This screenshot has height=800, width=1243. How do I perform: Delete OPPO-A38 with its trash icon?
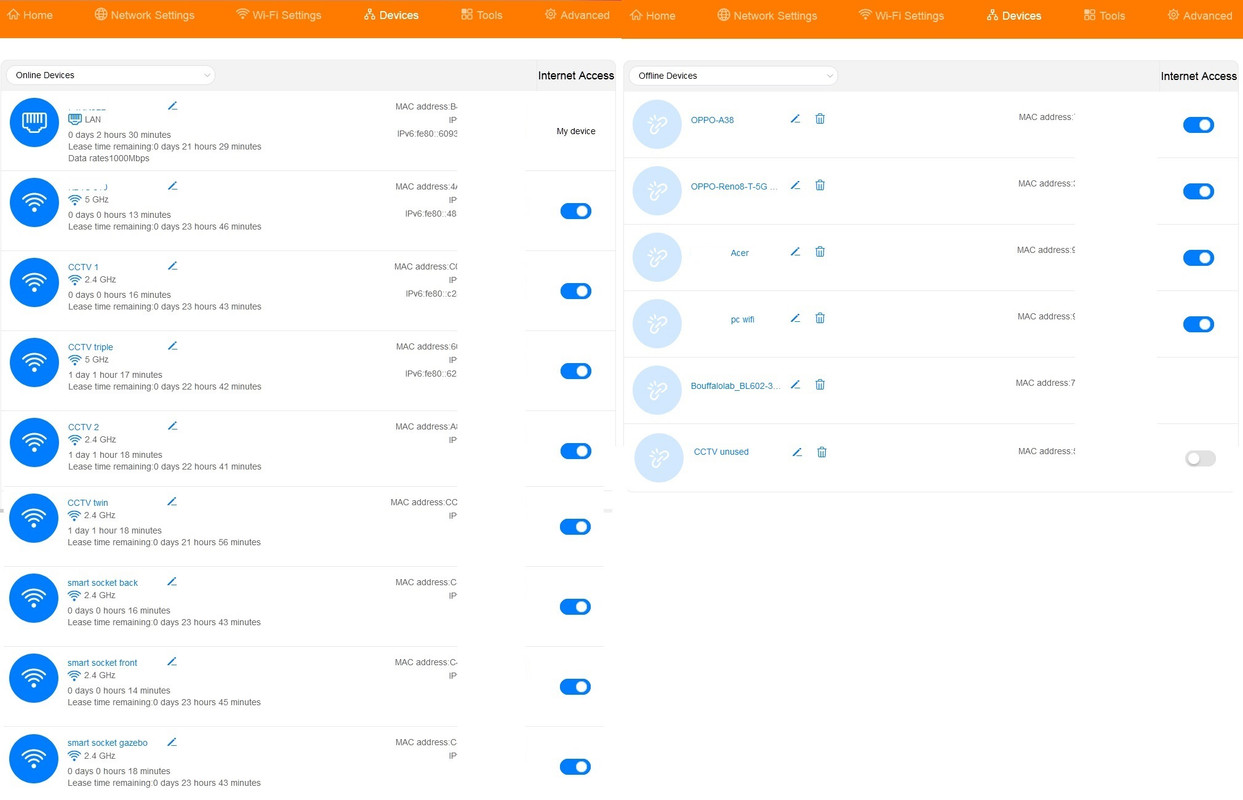[820, 119]
